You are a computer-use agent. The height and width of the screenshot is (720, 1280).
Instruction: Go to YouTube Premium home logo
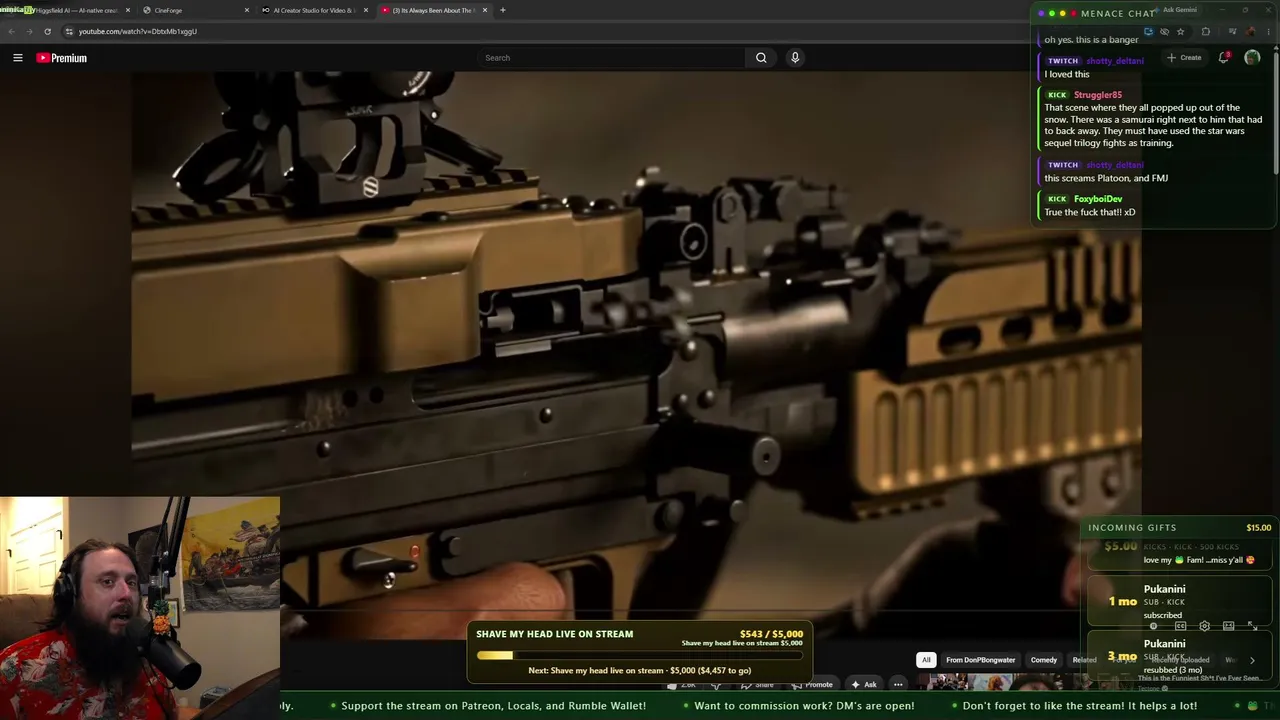pos(62,58)
